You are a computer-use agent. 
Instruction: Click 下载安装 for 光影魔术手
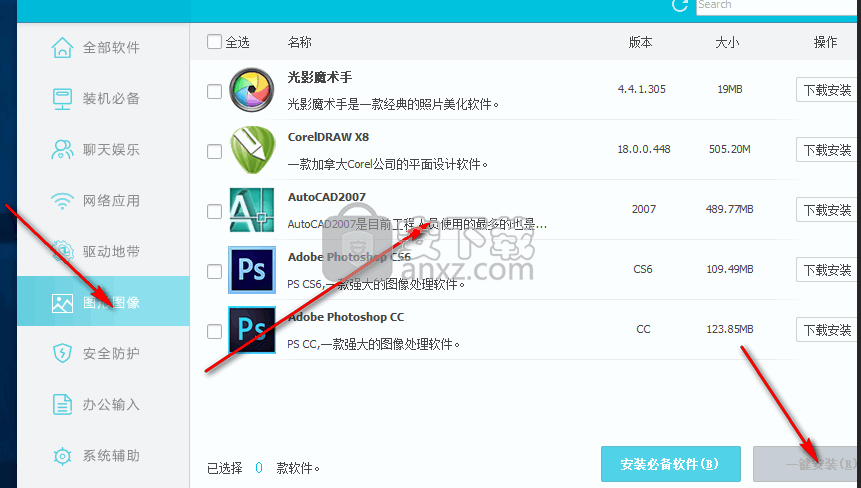click(826, 90)
